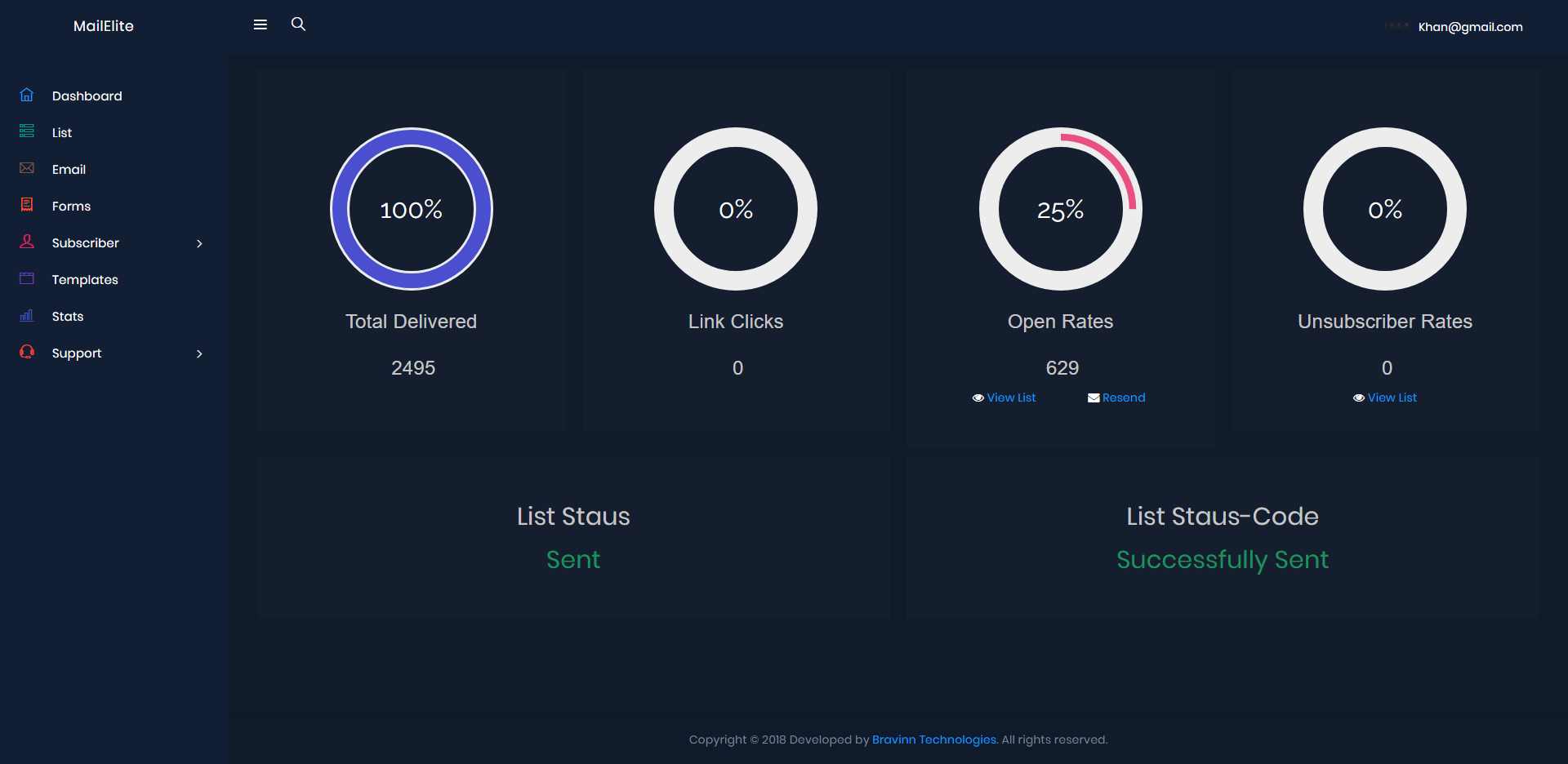Click the Dashboard home icon in sidebar
The image size is (1568, 764).
[x=27, y=95]
